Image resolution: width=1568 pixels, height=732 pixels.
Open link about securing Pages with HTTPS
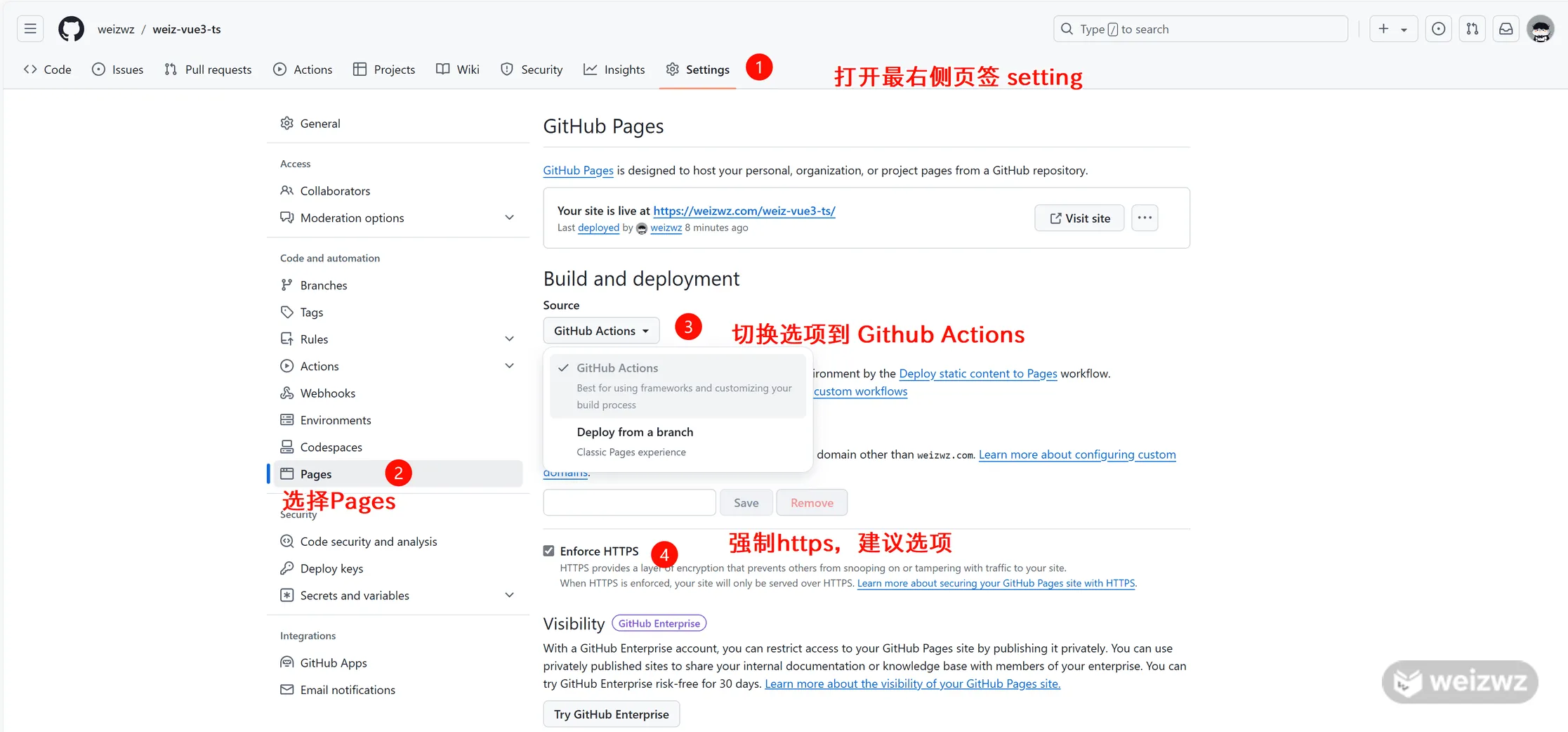coord(996,583)
